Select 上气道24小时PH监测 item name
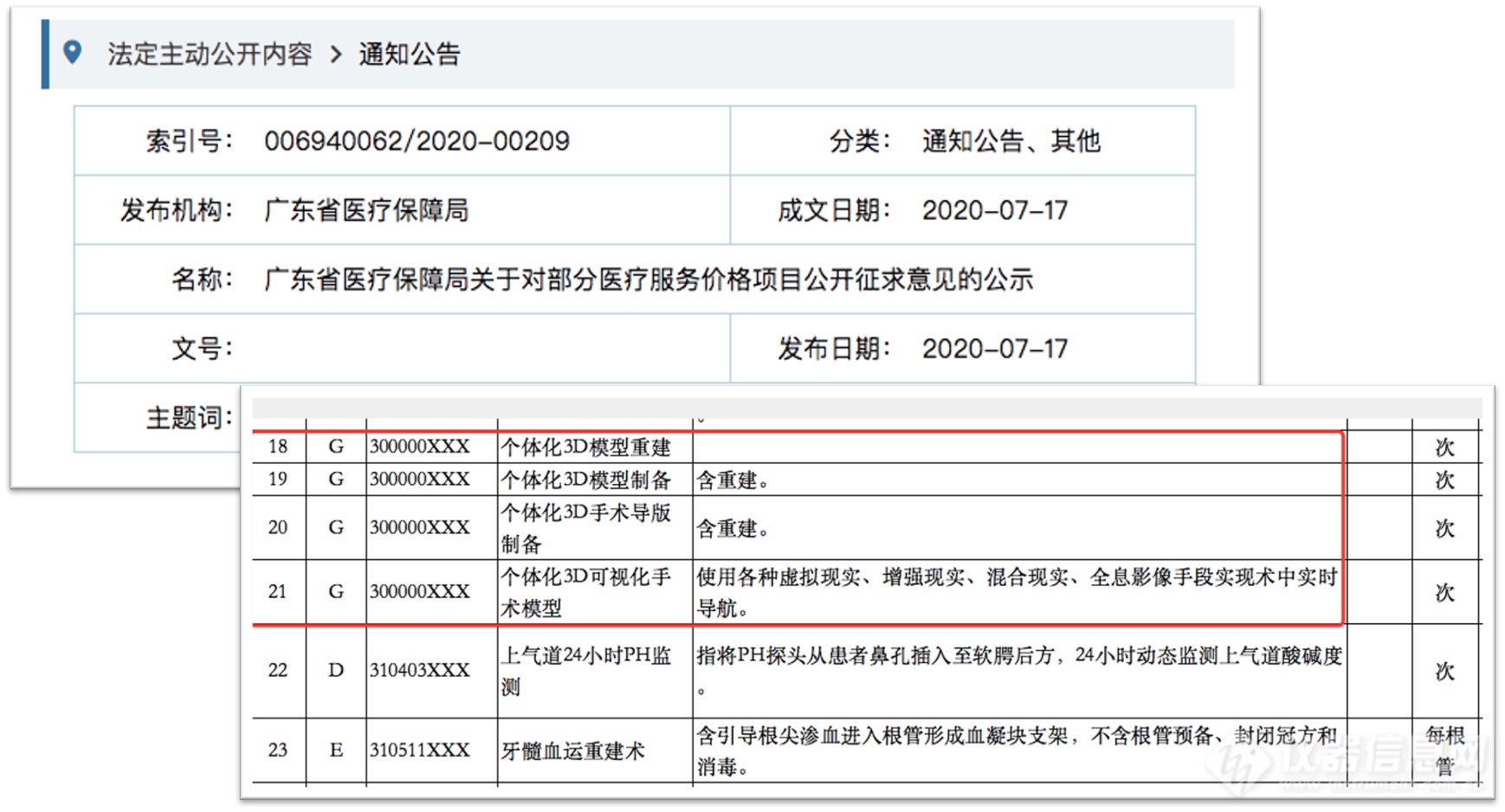 586,671
